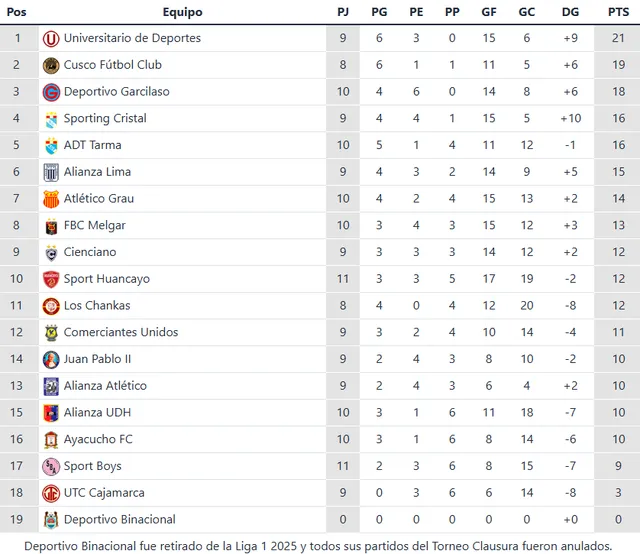The width and height of the screenshot is (640, 554).
Task: Select the Deportivo Garcilaso blue G crest
Action: tap(51, 92)
